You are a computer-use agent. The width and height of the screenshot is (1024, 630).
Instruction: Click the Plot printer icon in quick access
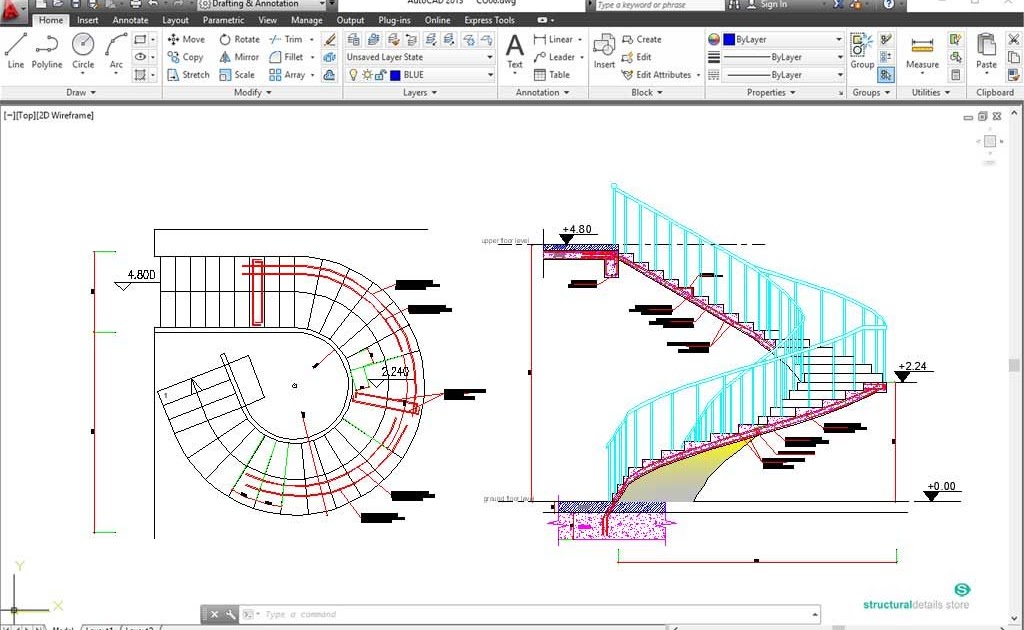pos(135,4)
